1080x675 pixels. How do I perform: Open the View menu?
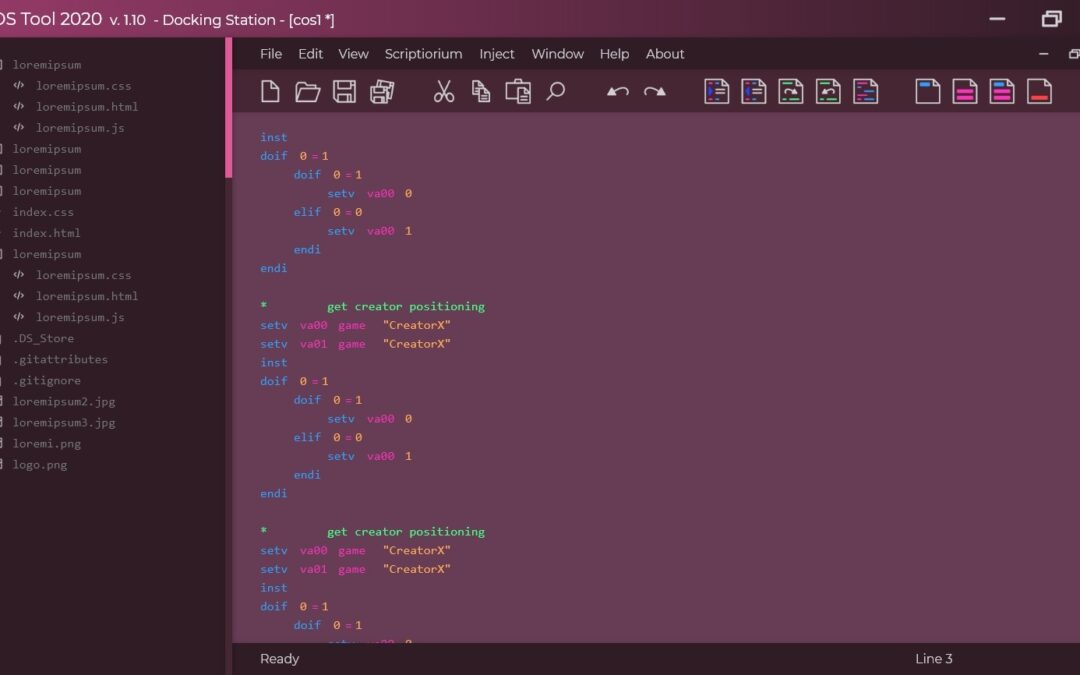click(353, 54)
